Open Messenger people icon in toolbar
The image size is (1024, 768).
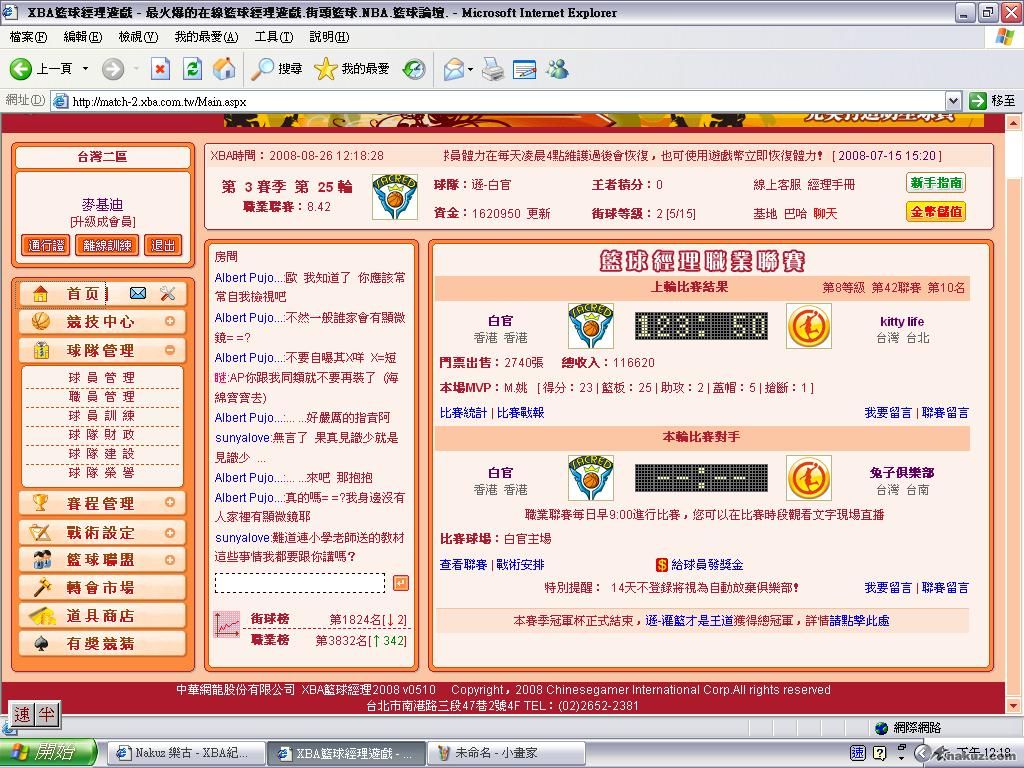pyautogui.click(x=558, y=69)
